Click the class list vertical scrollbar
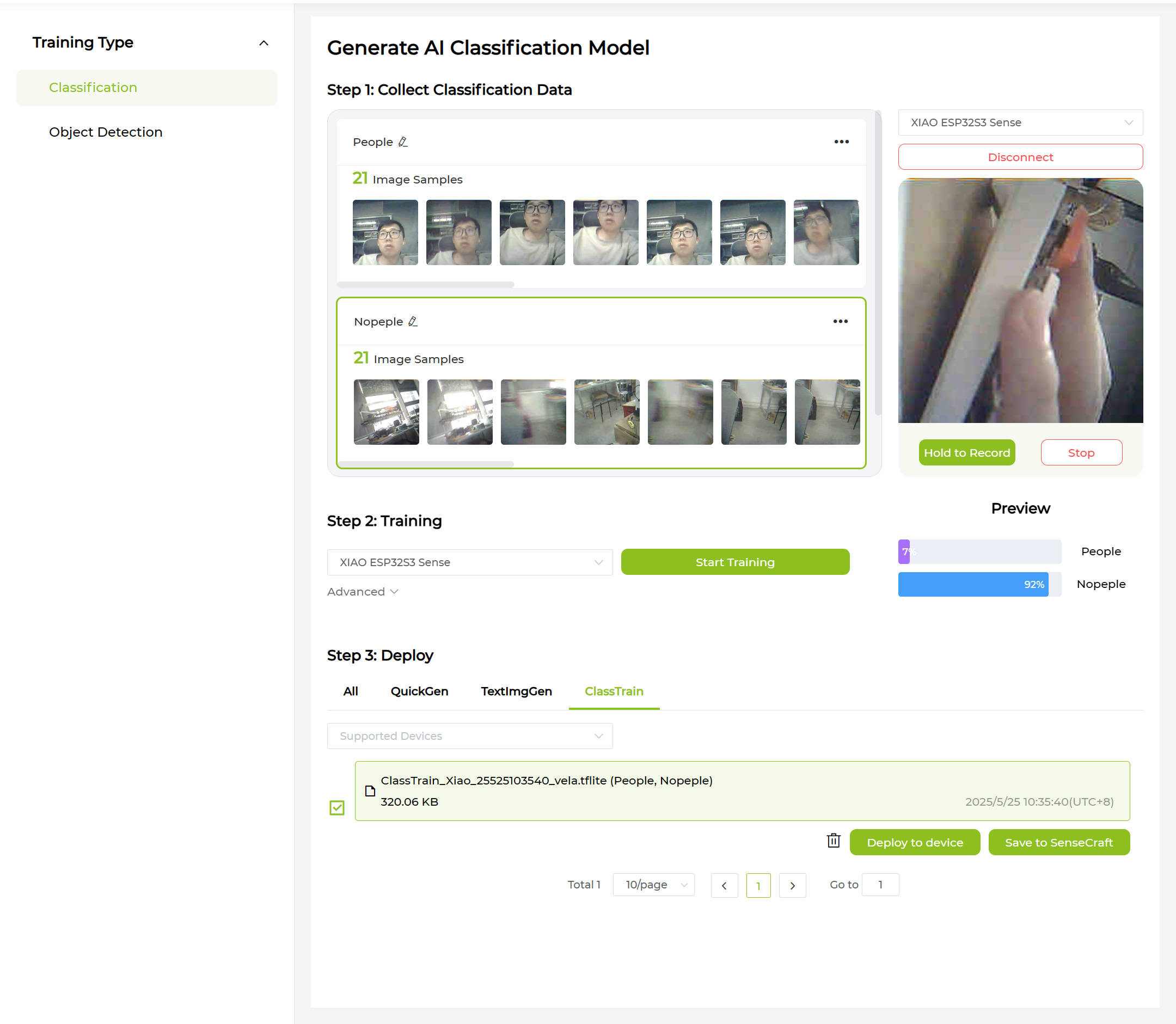The width and height of the screenshot is (1176, 1024). coord(878,263)
